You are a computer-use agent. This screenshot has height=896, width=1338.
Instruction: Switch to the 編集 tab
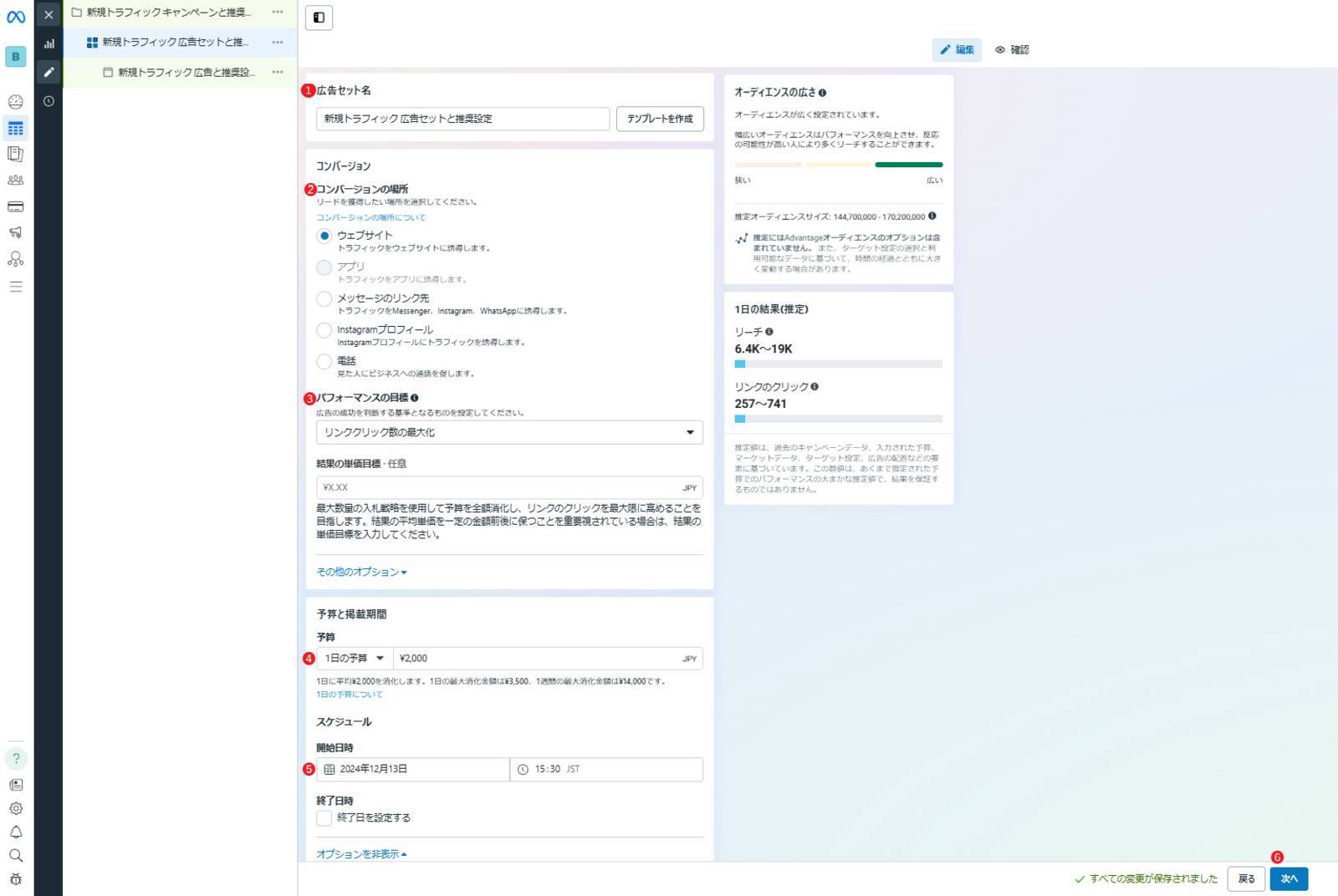tap(957, 49)
